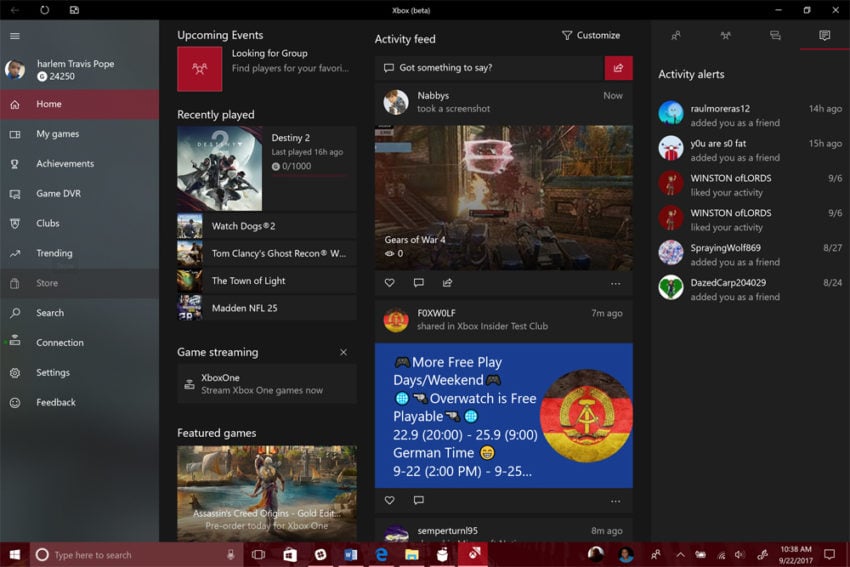
Task: Comment on F0XW0LF's post
Action: pos(418,500)
